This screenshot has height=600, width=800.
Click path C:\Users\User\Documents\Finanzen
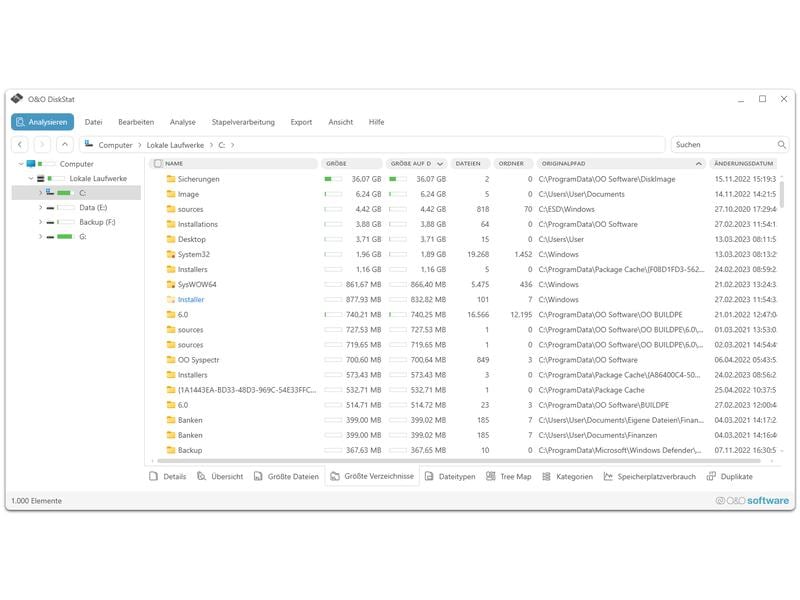(597, 436)
